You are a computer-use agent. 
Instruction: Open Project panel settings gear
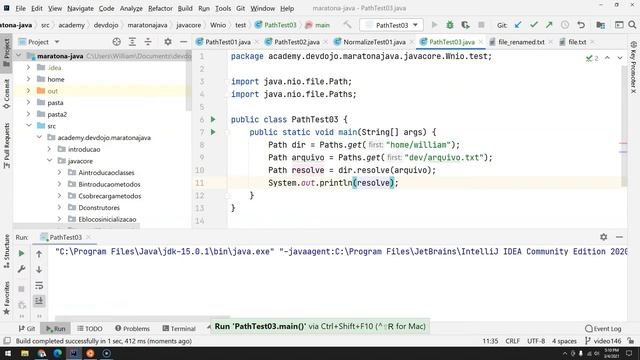168,42
